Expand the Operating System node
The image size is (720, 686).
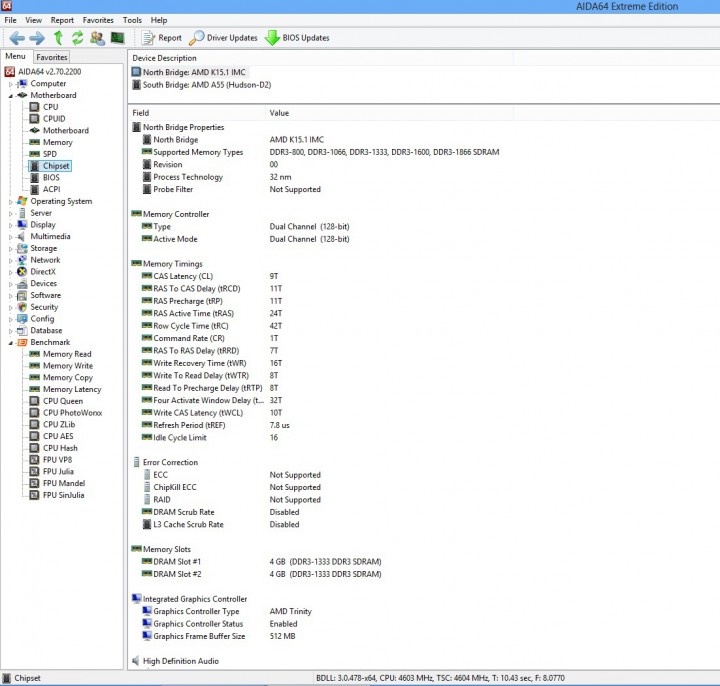pyautogui.click(x=11, y=202)
